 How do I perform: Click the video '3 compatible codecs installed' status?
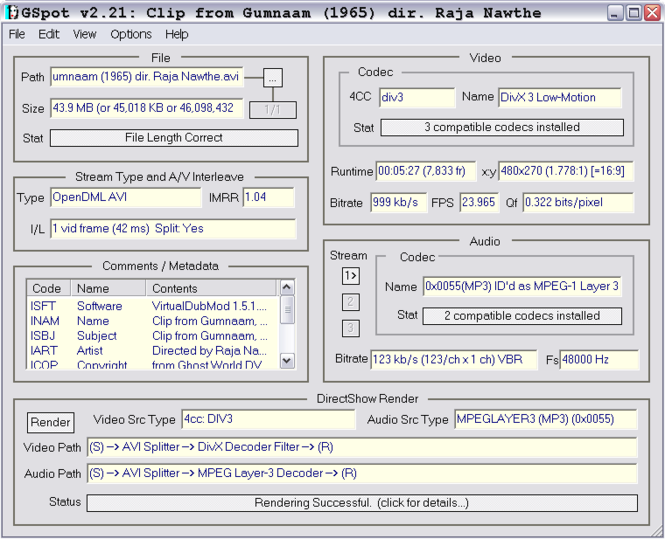[x=501, y=127]
